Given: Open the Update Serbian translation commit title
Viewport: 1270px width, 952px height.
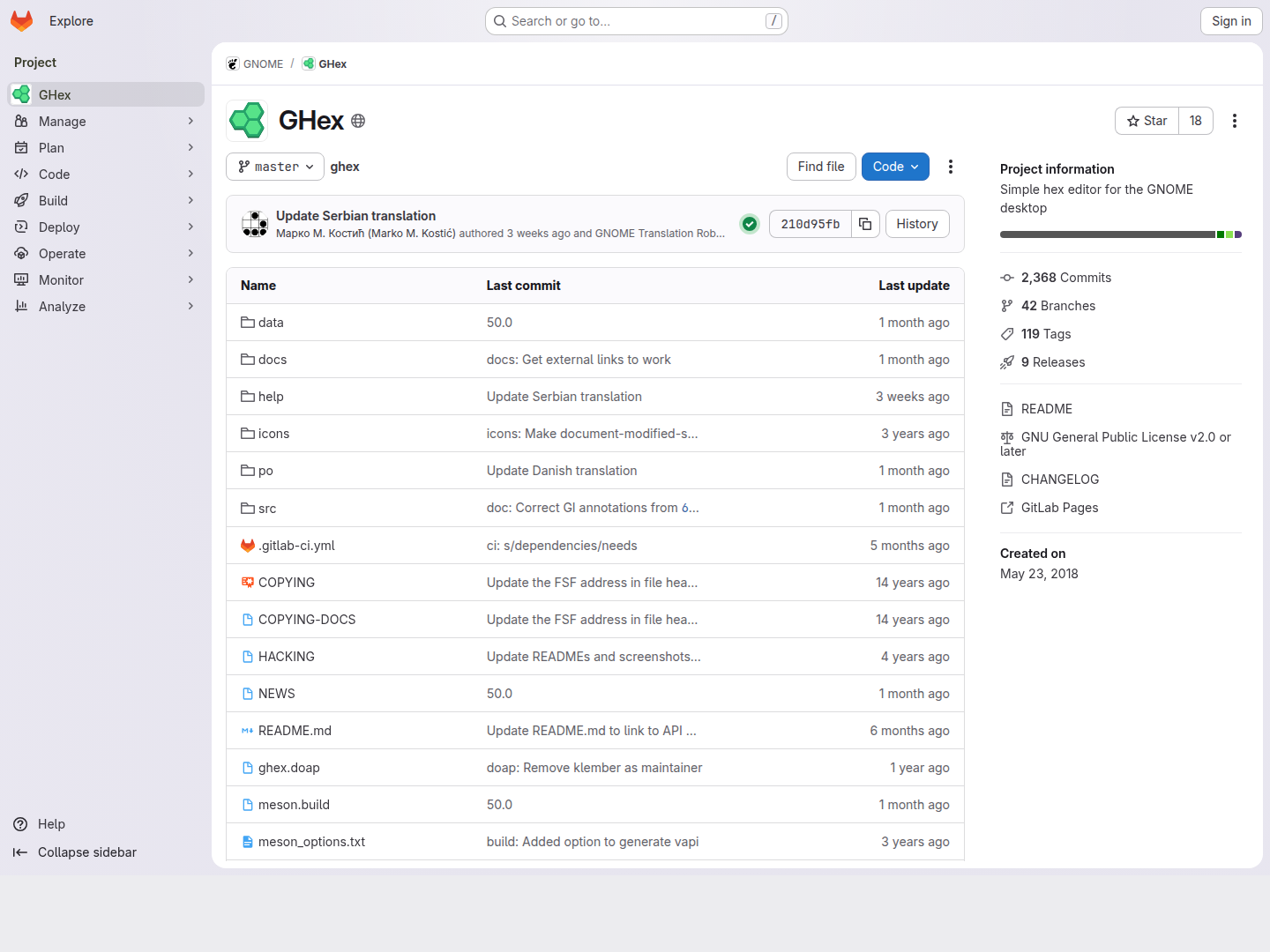Looking at the screenshot, I should tap(356, 216).
